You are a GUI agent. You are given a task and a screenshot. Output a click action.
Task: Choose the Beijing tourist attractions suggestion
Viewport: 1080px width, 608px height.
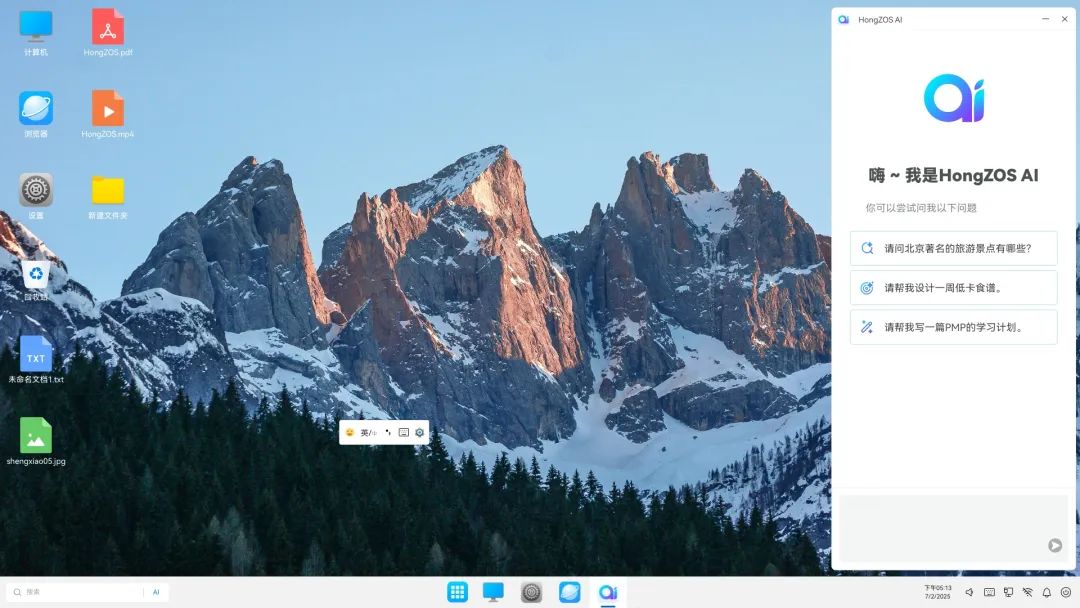tap(953, 249)
